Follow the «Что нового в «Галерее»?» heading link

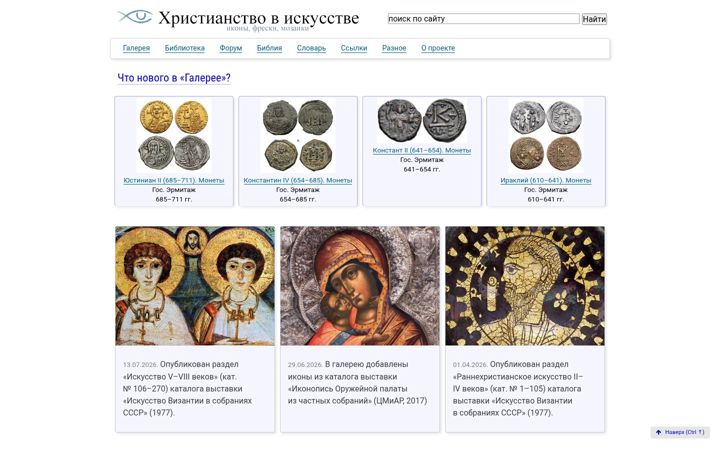[x=174, y=78]
